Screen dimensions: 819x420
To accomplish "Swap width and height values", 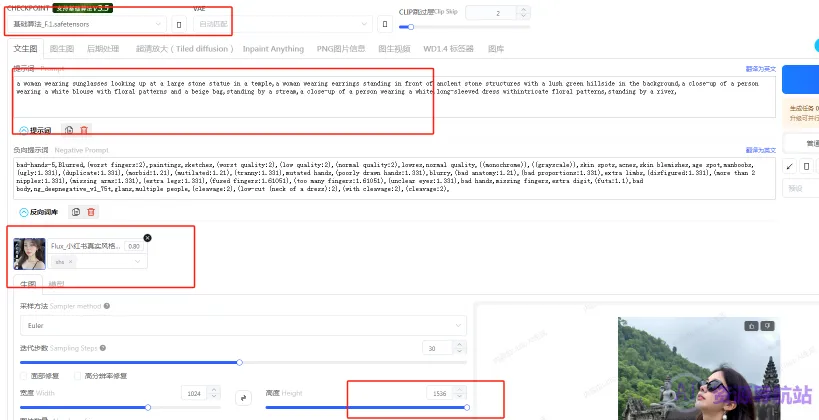I will coord(242,397).
